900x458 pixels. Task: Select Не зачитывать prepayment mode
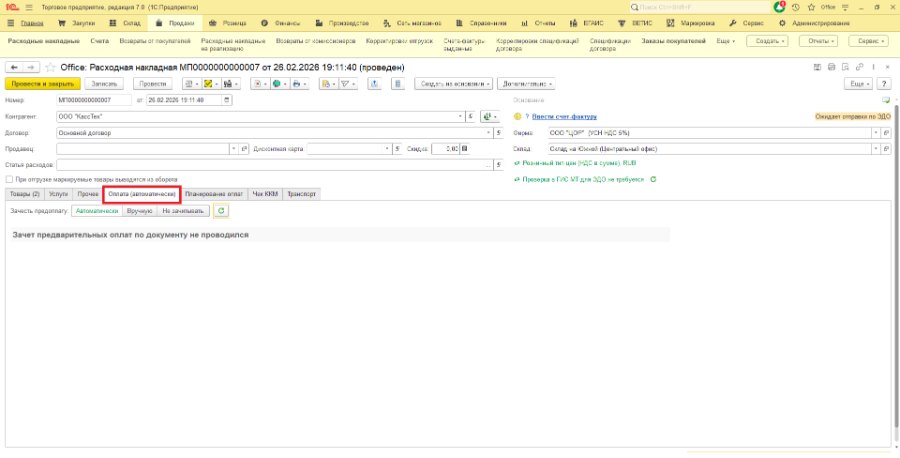183,211
